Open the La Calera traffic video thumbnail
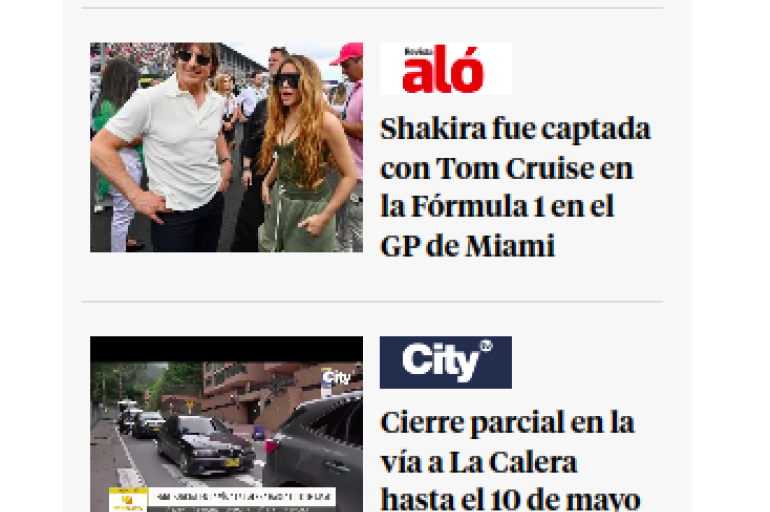Viewport: 770px width, 512px height. point(226,424)
